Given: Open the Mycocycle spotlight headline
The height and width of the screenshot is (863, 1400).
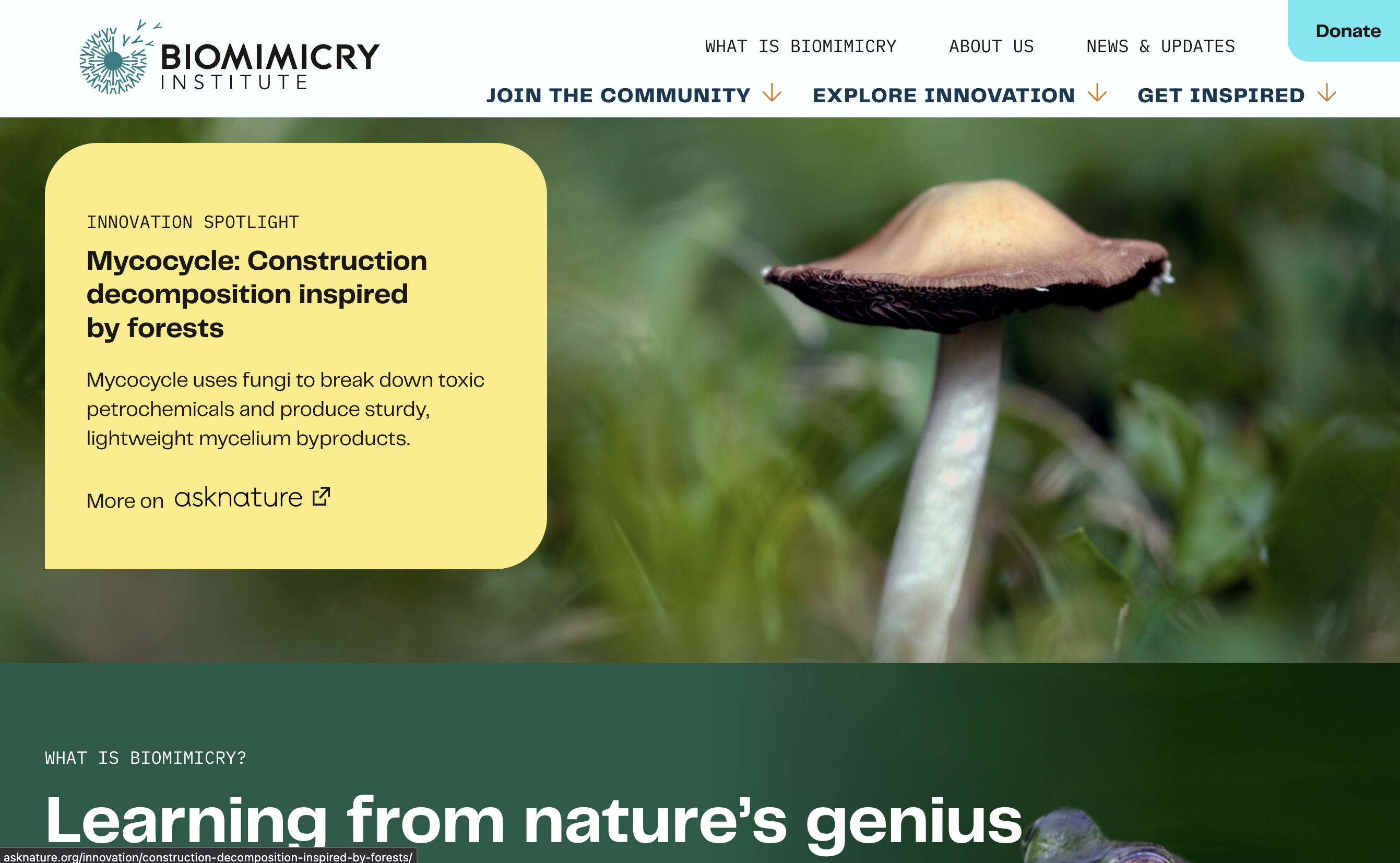Looking at the screenshot, I should [256, 294].
